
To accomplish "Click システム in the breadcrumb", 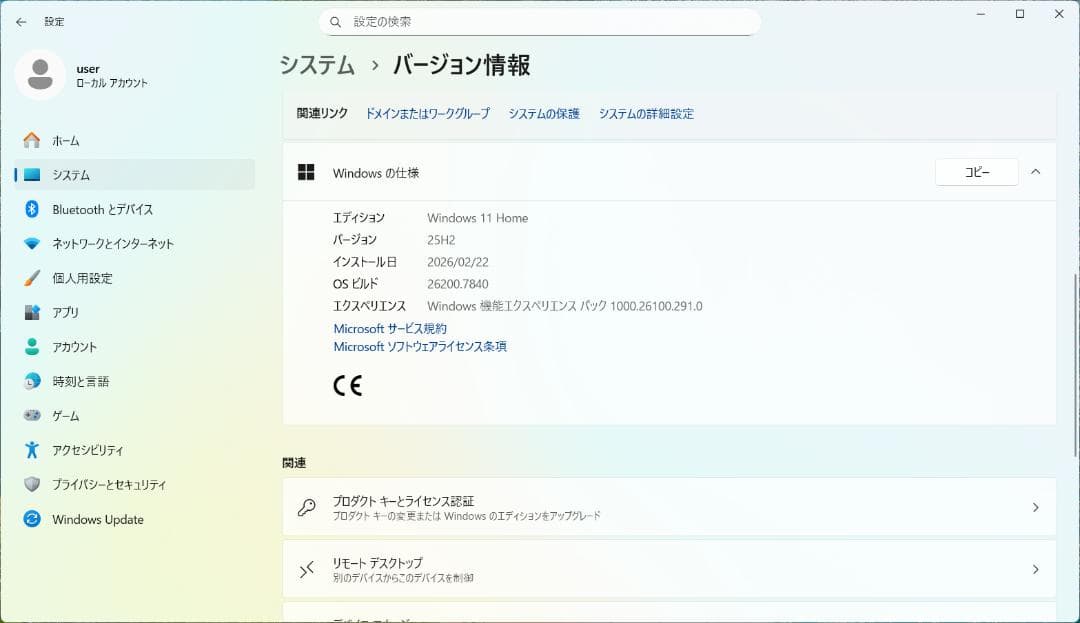I will click(x=318, y=65).
